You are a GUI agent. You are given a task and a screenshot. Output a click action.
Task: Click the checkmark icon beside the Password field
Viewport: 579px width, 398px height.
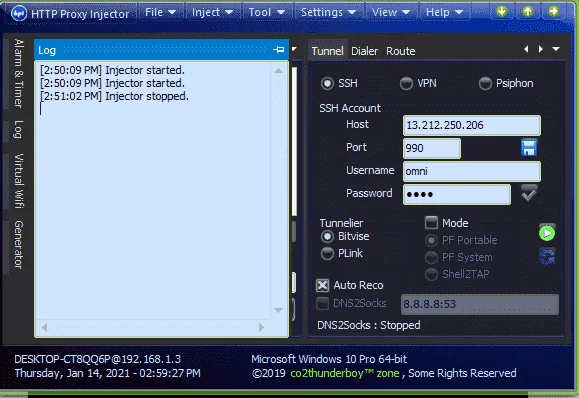529,193
